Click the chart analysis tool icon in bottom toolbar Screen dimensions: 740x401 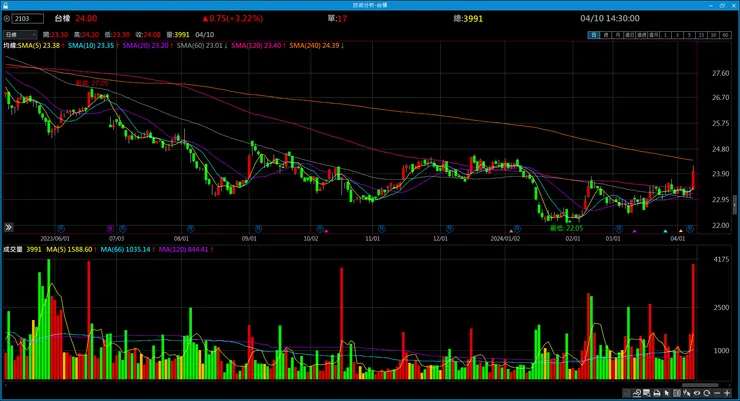(637, 393)
